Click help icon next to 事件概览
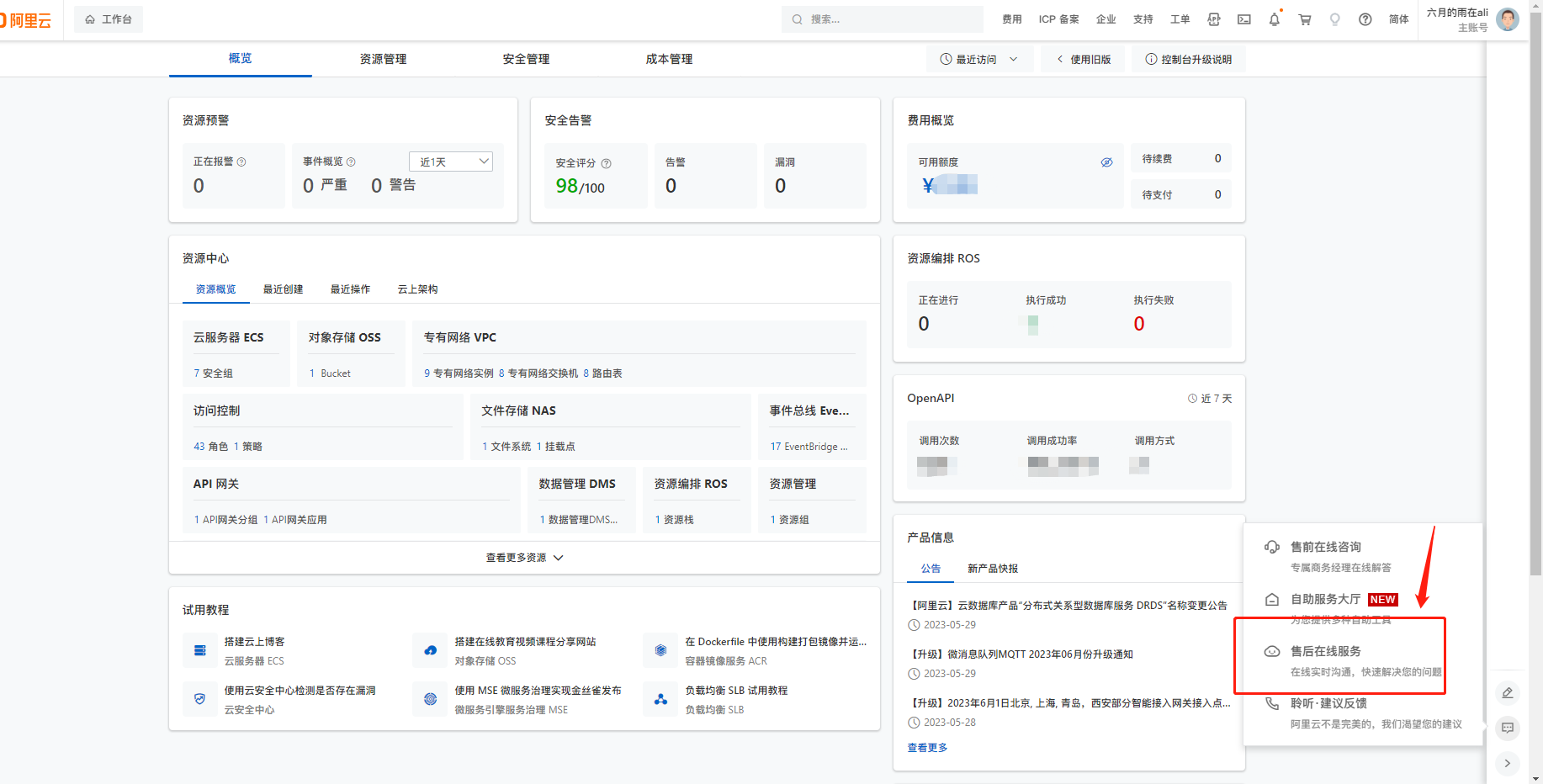This screenshot has width=1543, height=784. pyautogui.click(x=351, y=162)
